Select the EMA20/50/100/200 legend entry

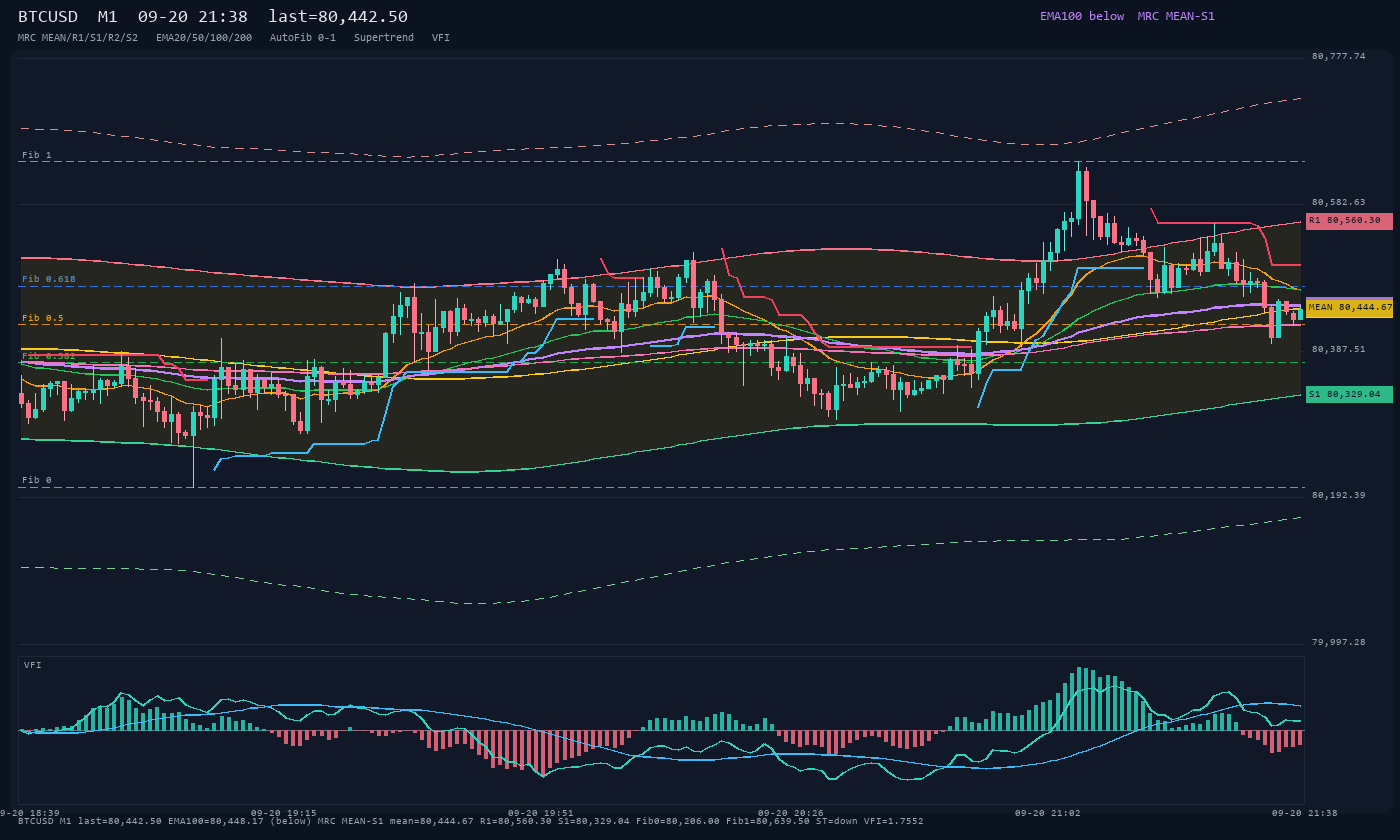point(204,37)
